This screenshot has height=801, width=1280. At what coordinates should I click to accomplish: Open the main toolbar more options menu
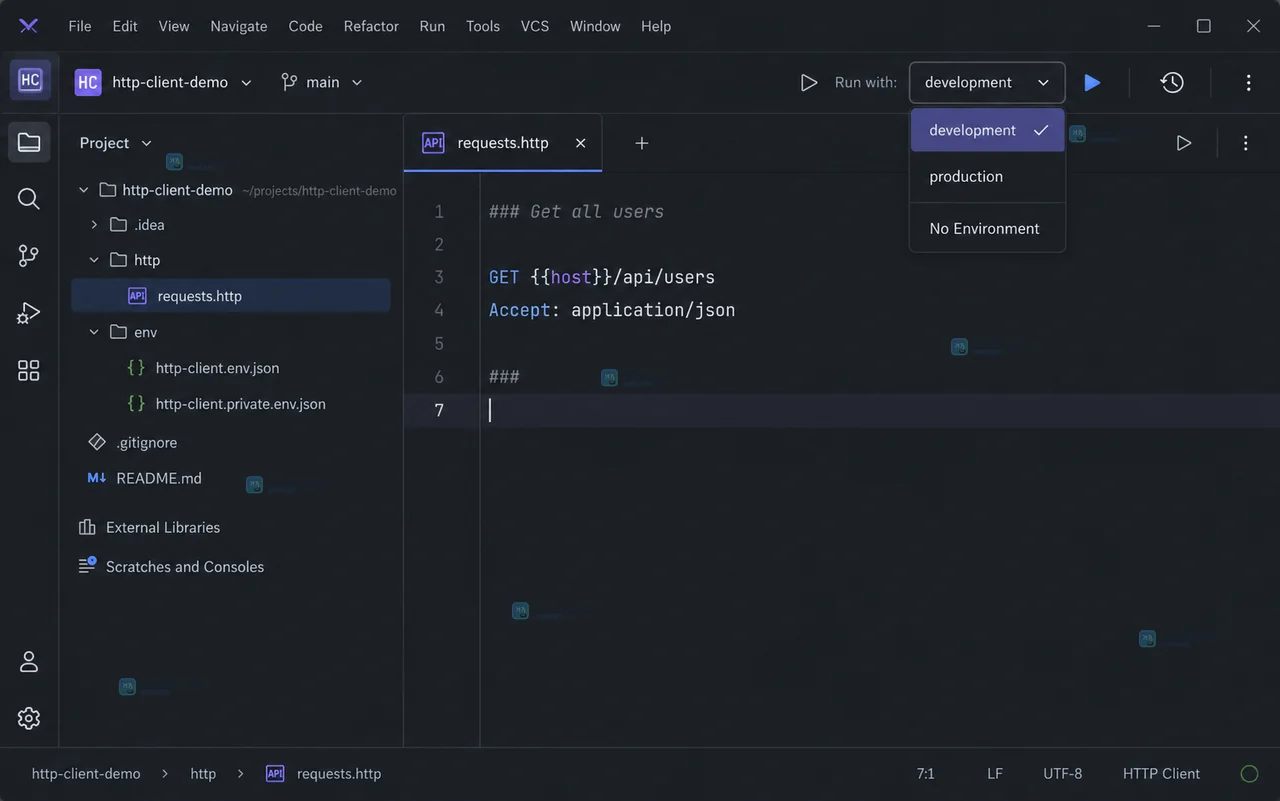(x=1248, y=82)
